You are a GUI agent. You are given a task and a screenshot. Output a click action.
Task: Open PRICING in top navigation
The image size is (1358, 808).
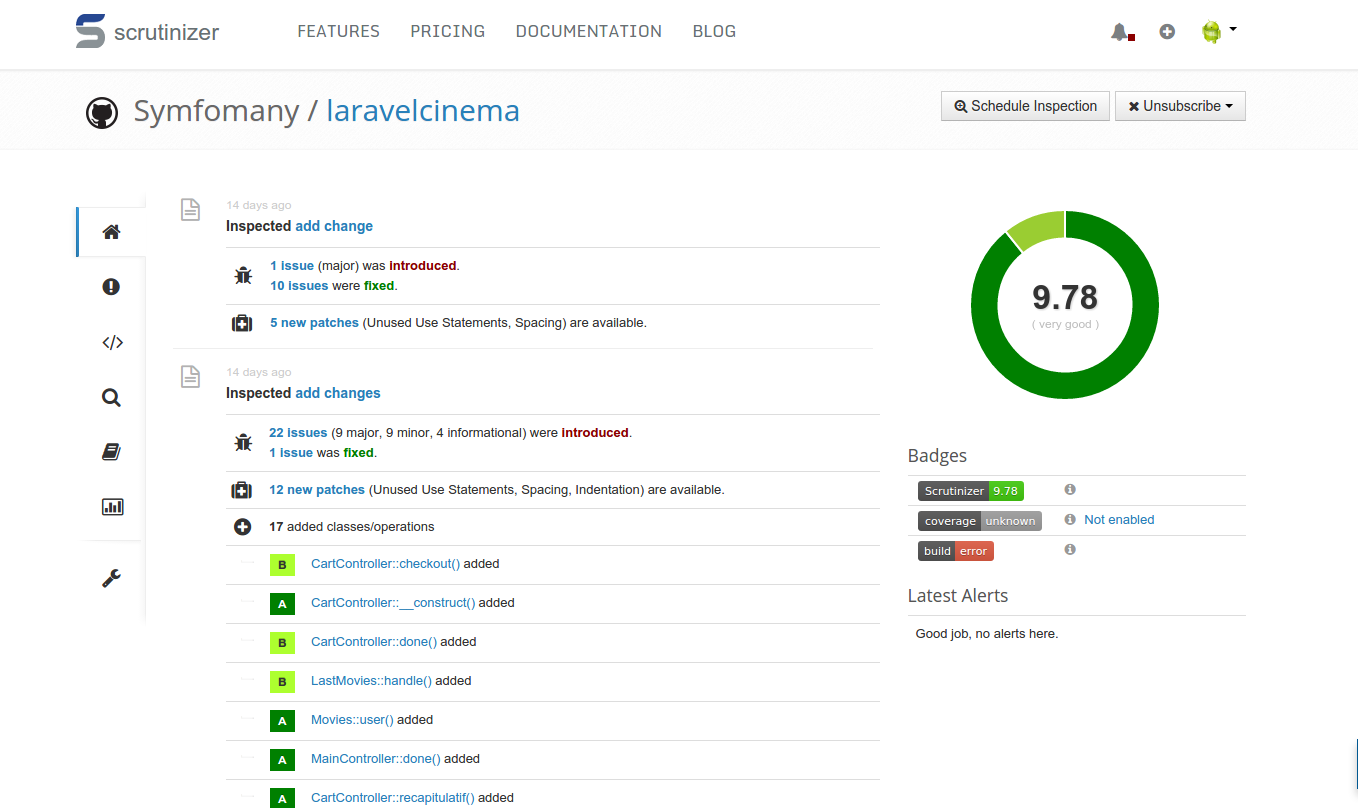(447, 31)
